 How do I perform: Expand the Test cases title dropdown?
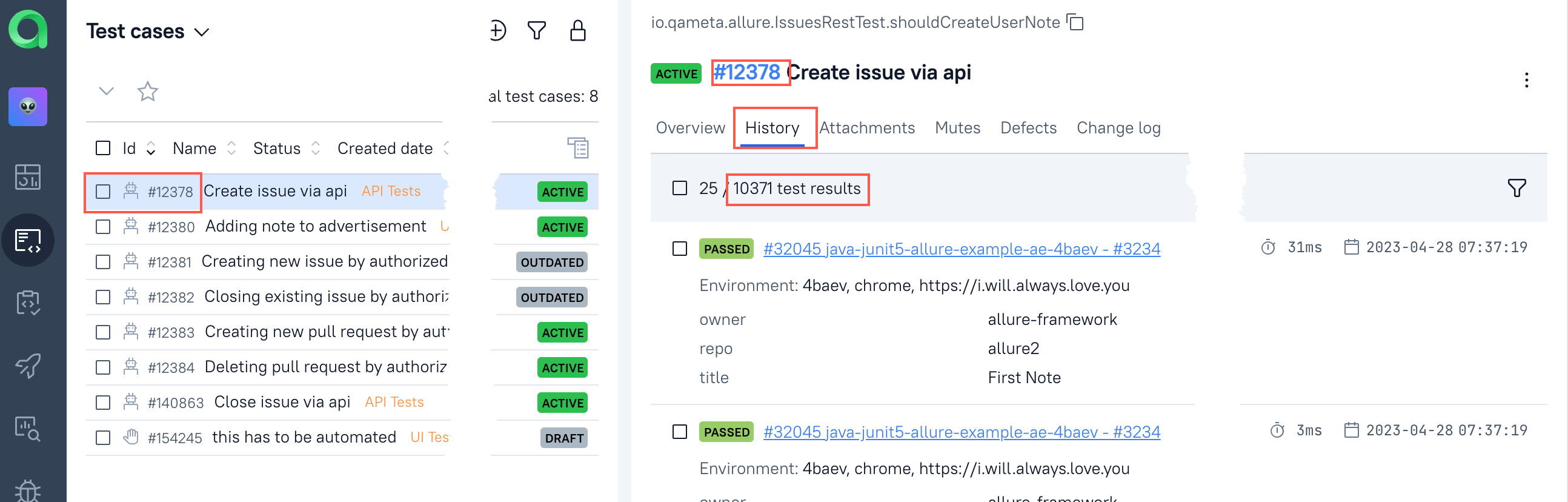(202, 32)
